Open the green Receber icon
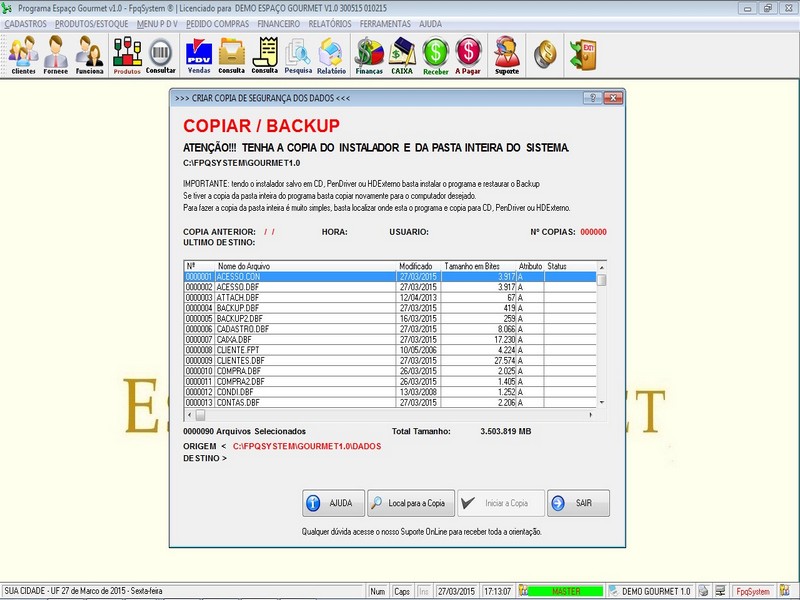This screenshot has width=800, height=600. [x=435, y=55]
